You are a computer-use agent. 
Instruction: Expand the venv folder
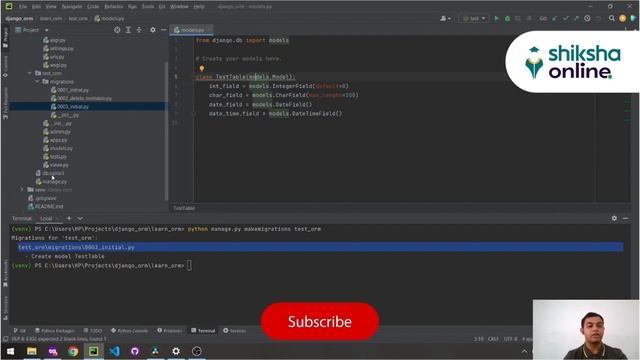tap(22, 190)
